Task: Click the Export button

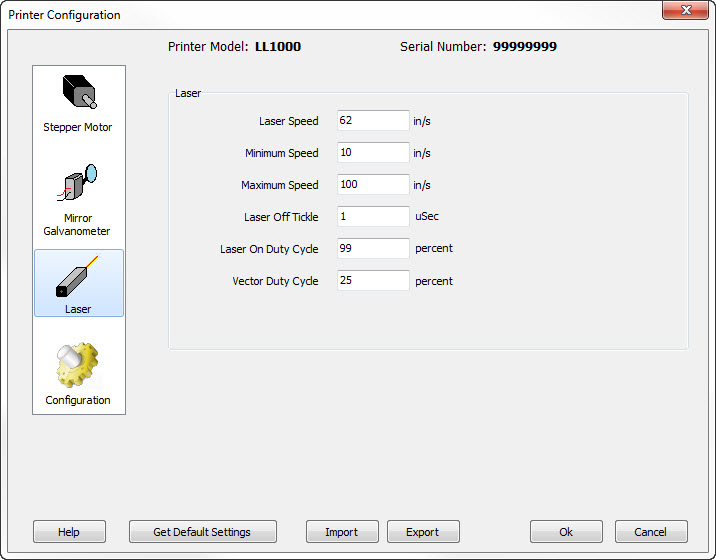Action: [423, 532]
